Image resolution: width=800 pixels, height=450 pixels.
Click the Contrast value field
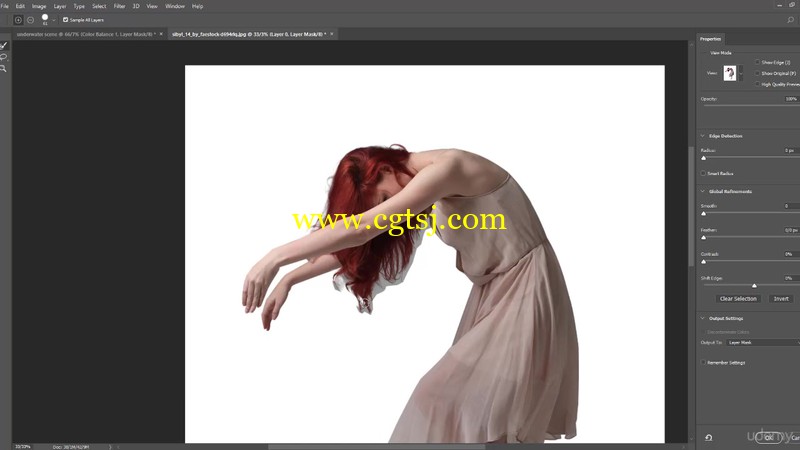click(x=790, y=254)
